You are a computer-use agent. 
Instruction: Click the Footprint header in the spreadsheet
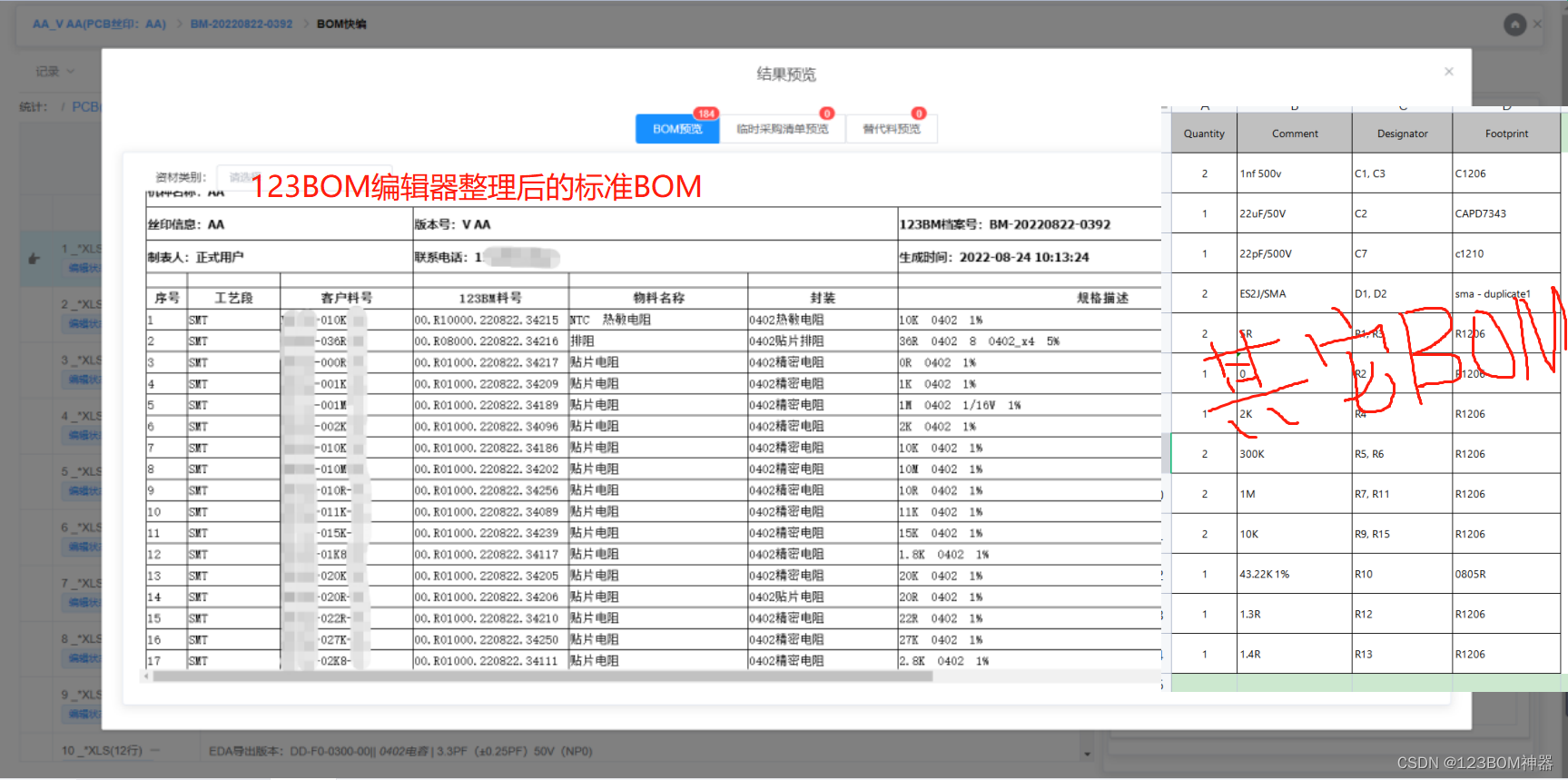tap(1506, 133)
